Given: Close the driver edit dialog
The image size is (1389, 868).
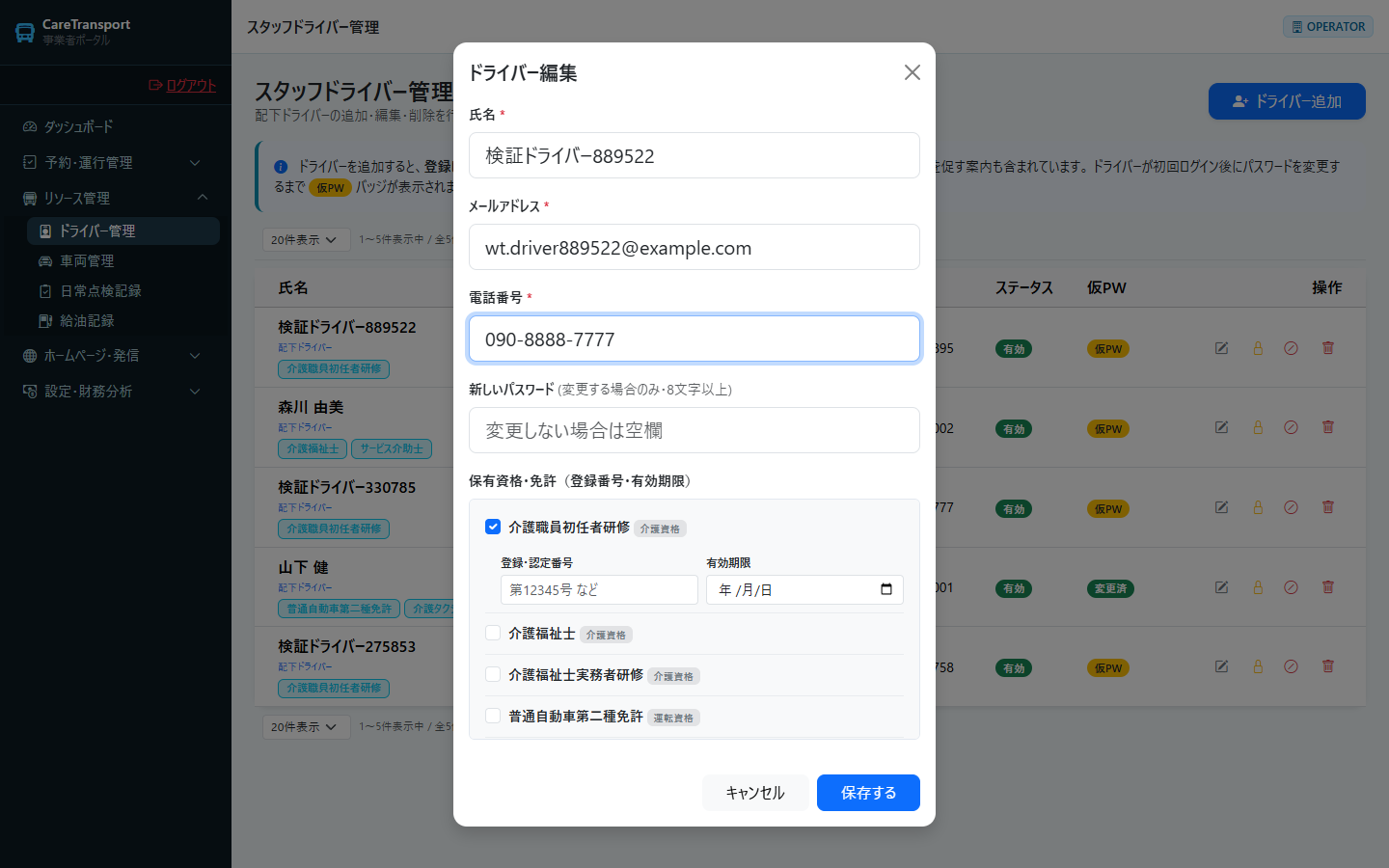Looking at the screenshot, I should (x=912, y=72).
